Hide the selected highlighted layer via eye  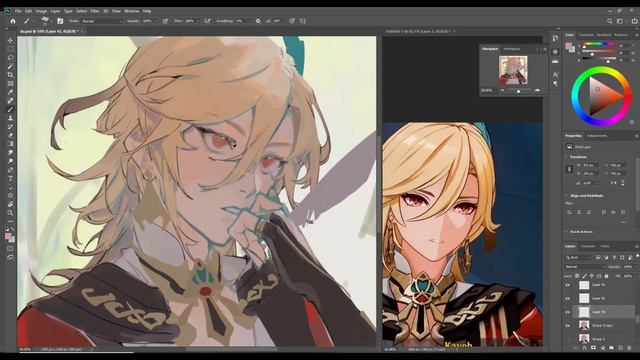[x=567, y=312]
